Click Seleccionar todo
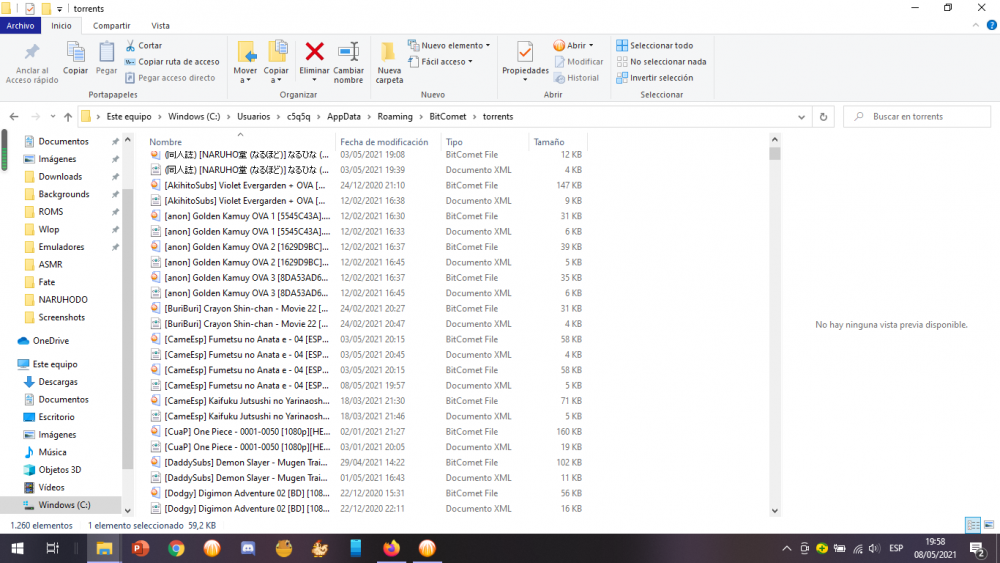1000x563 pixels. point(655,45)
